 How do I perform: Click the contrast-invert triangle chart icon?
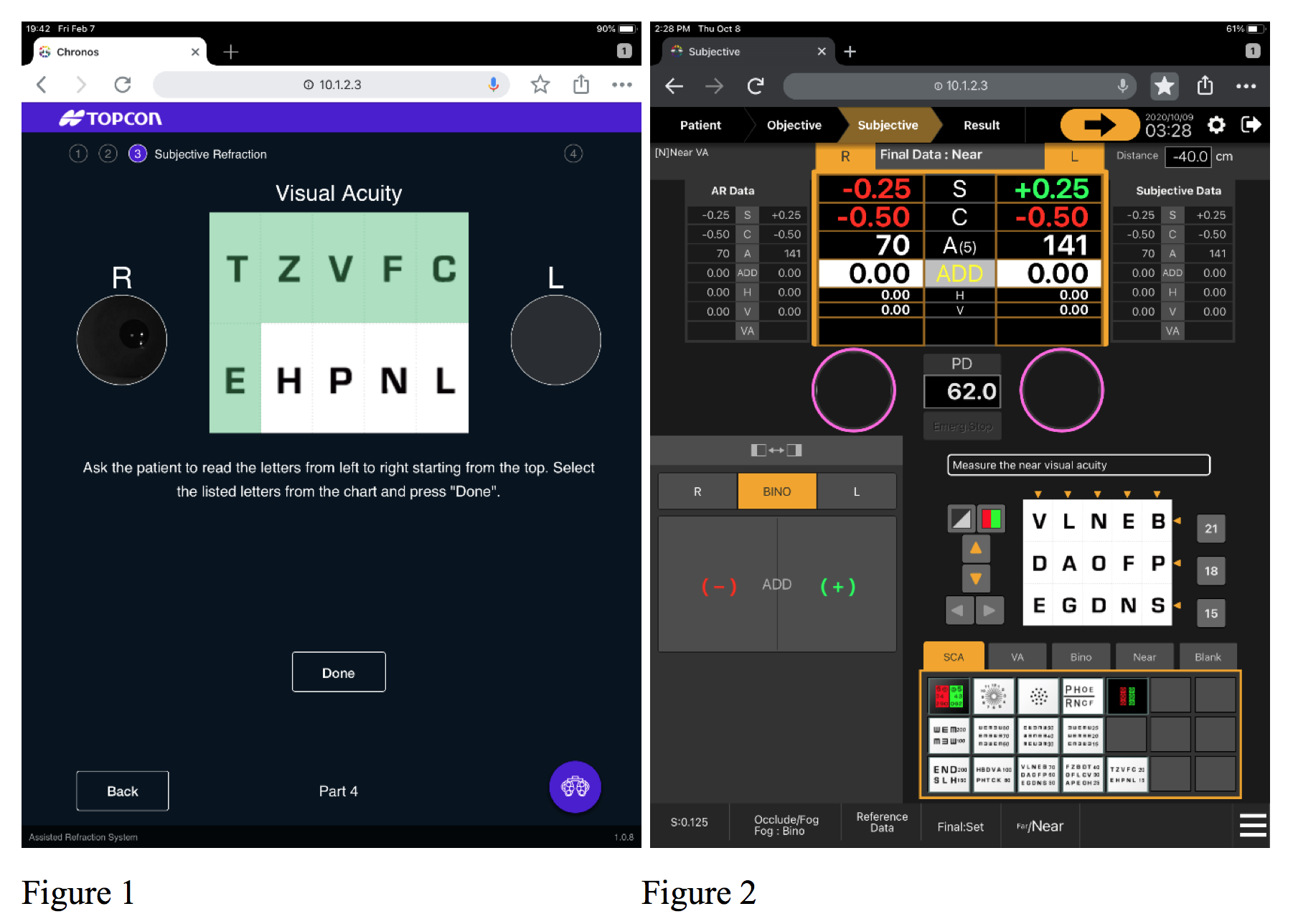point(961,519)
